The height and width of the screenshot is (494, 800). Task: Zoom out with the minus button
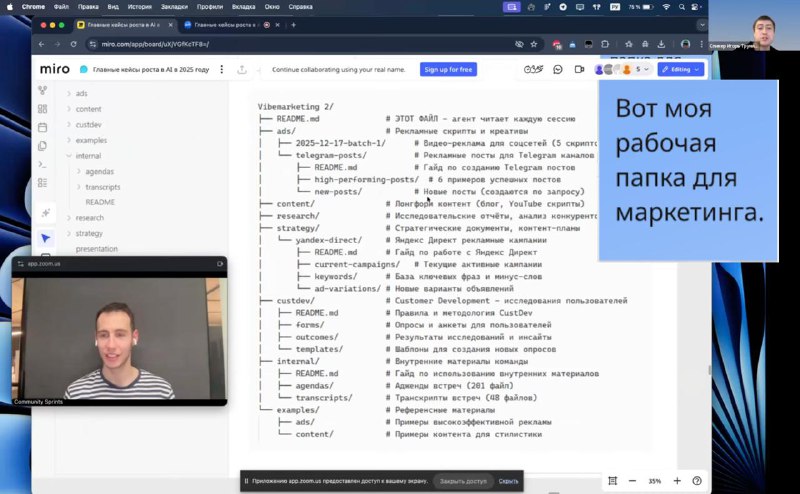(x=632, y=481)
